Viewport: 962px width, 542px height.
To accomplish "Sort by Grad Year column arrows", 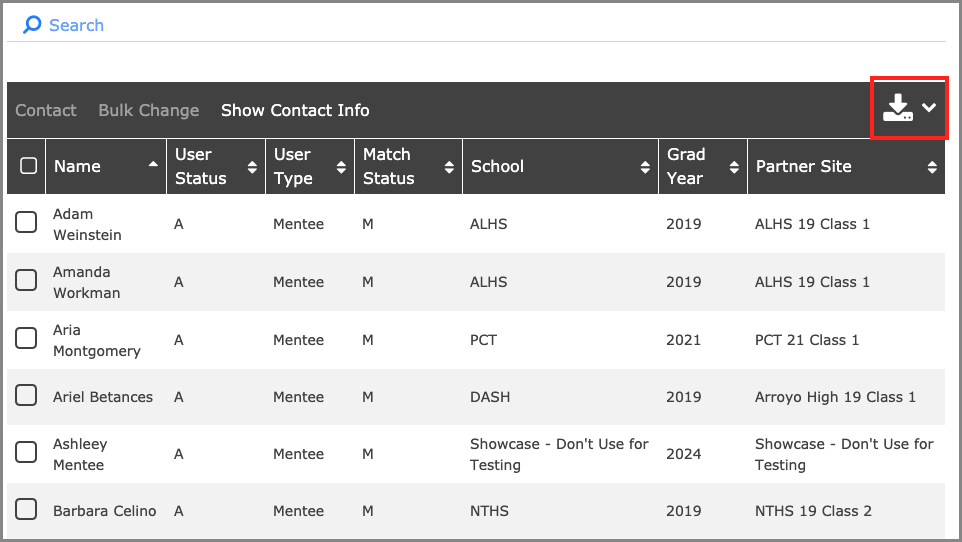I will [x=734, y=167].
